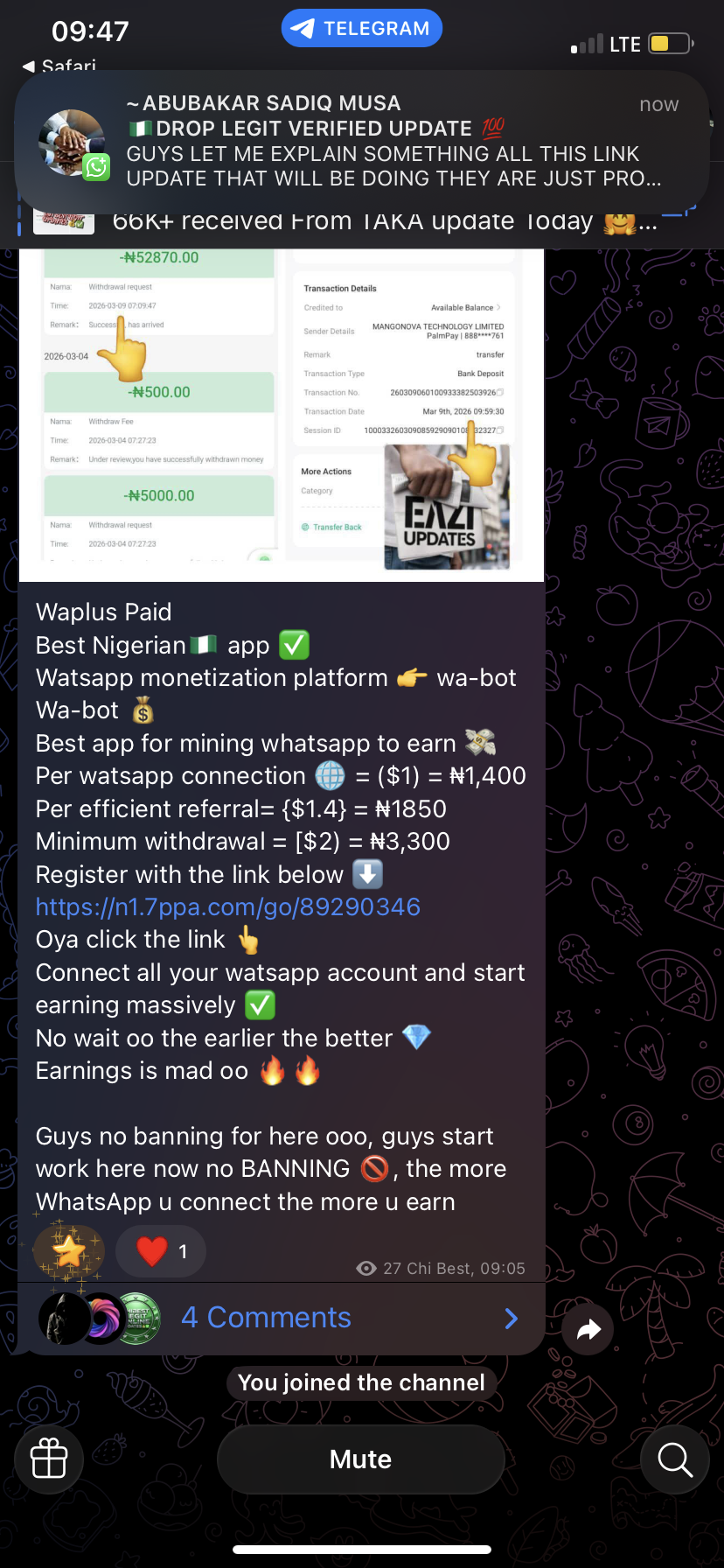
Task: Open the 4 Comments thread
Action: tap(266, 1318)
